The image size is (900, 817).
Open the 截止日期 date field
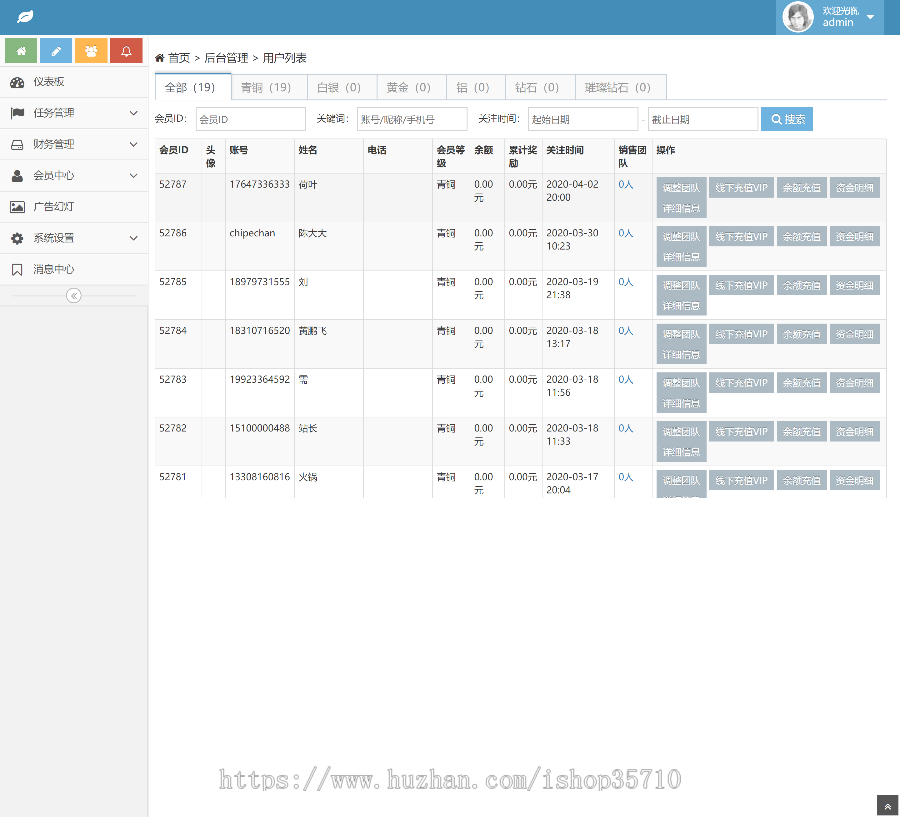(703, 119)
